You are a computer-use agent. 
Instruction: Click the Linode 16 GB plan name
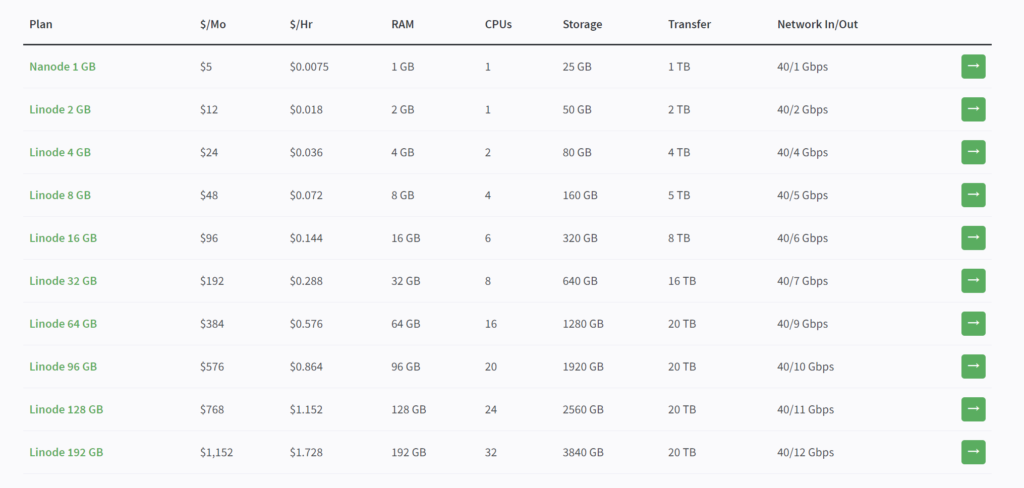(x=63, y=239)
